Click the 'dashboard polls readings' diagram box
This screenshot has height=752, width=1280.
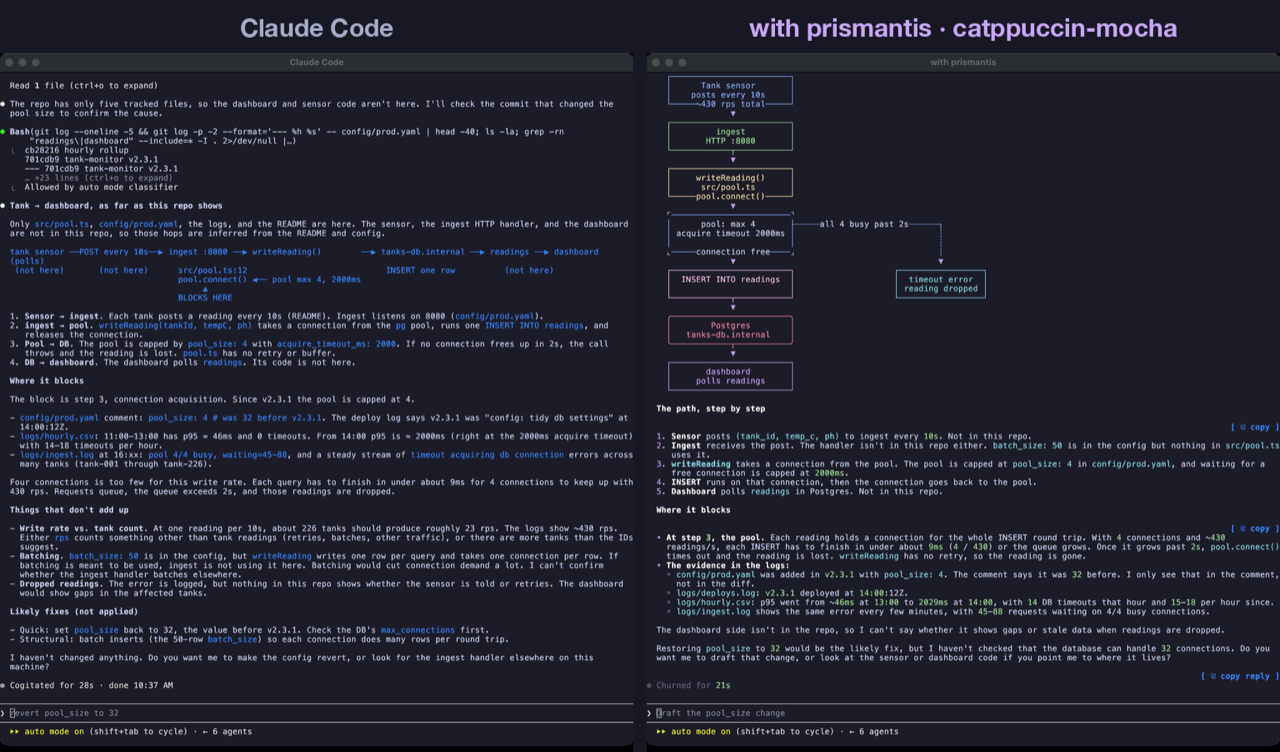(730, 376)
